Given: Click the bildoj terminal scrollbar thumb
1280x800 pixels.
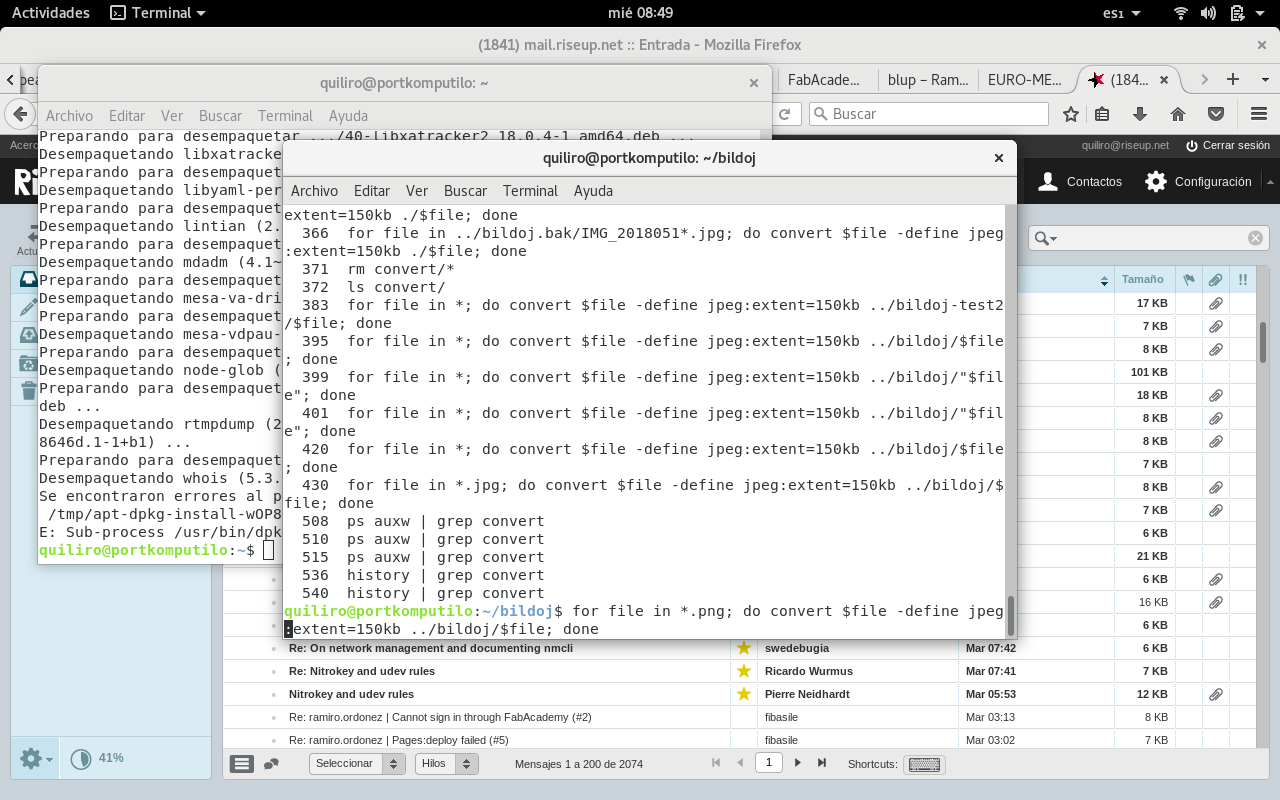Looking at the screenshot, I should (x=1010, y=615).
